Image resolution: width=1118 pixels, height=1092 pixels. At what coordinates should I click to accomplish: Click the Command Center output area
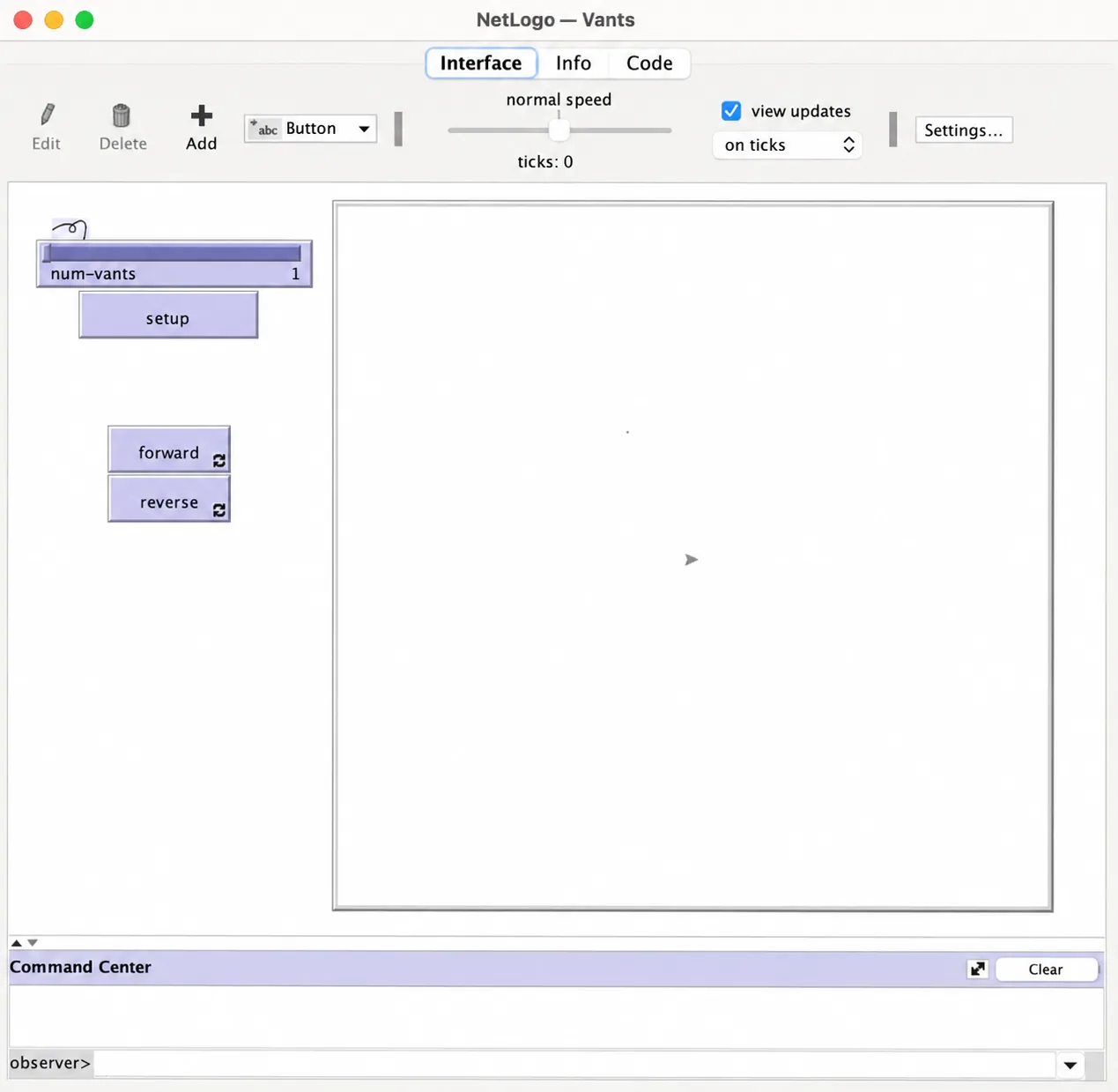coord(556,1017)
